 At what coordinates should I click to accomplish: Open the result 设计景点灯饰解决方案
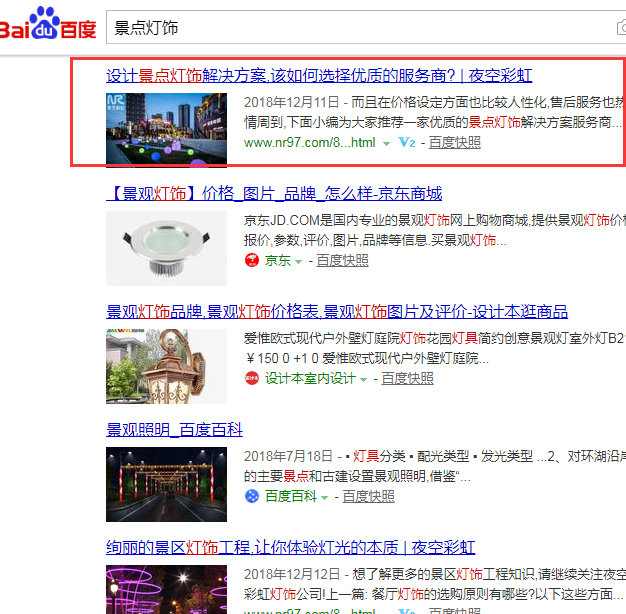[x=319, y=75]
